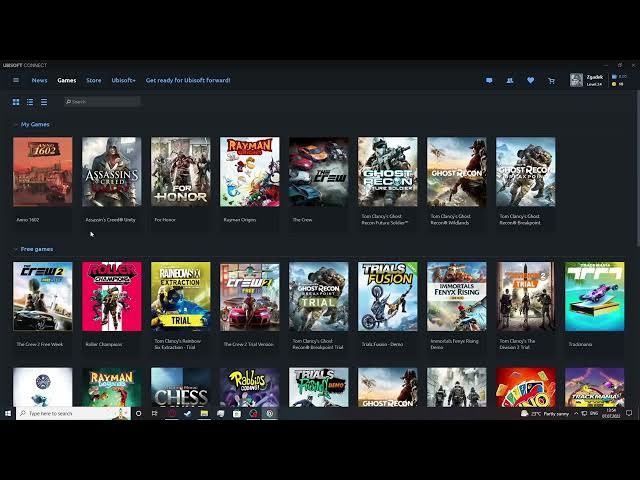Open The Division 2 Trial cover

tap(525, 296)
